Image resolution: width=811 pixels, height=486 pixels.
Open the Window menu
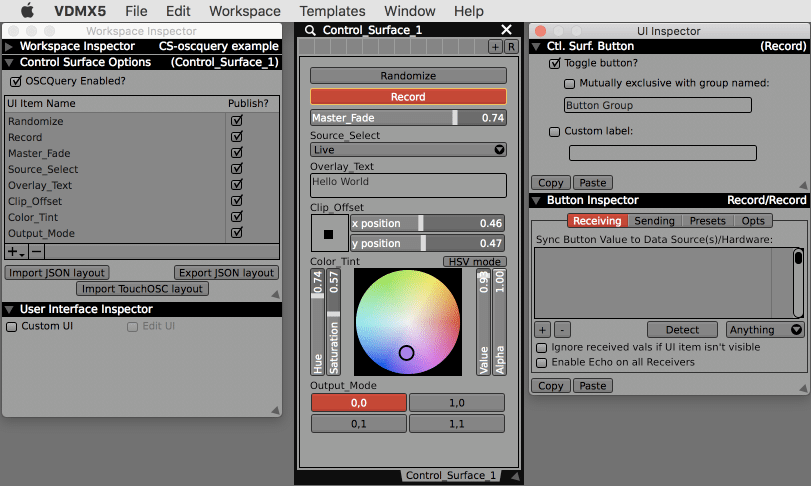click(x=410, y=11)
